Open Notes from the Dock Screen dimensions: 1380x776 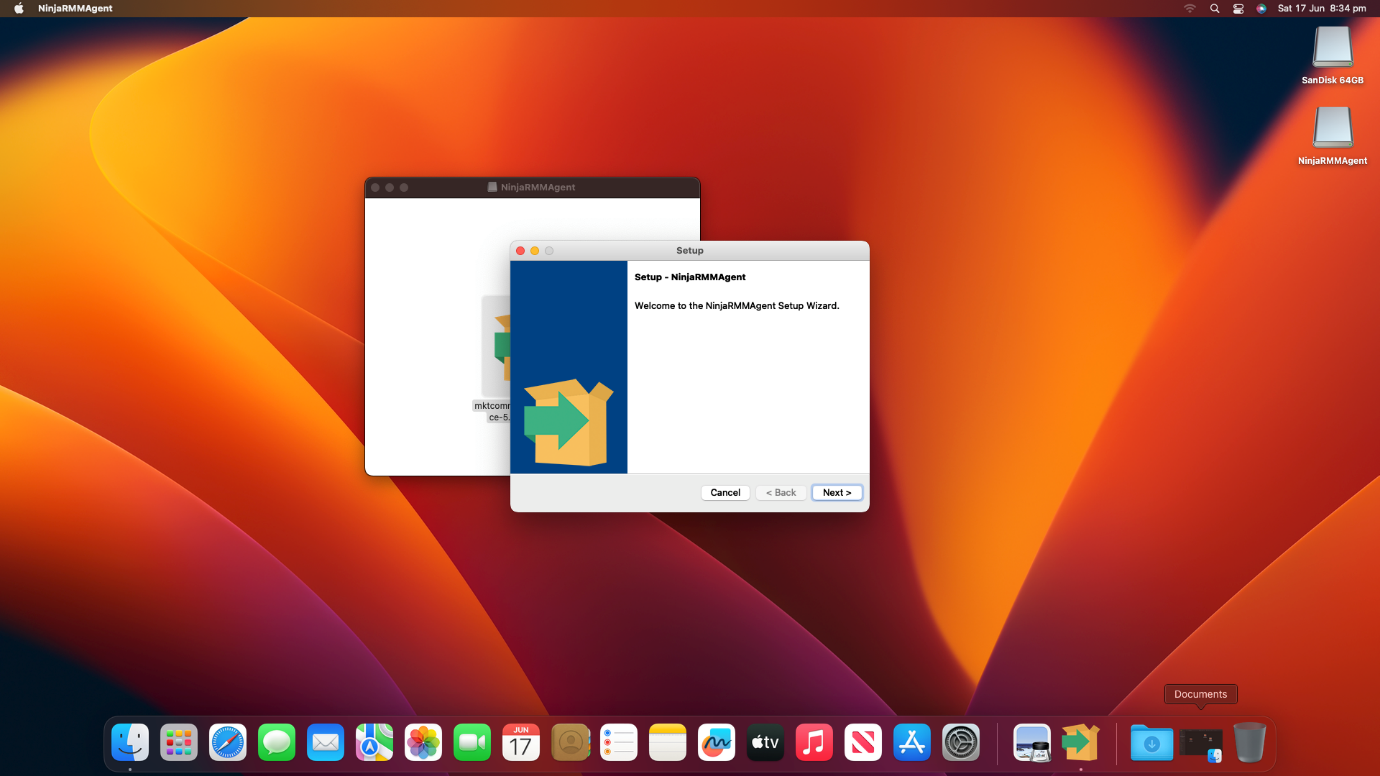click(x=668, y=743)
